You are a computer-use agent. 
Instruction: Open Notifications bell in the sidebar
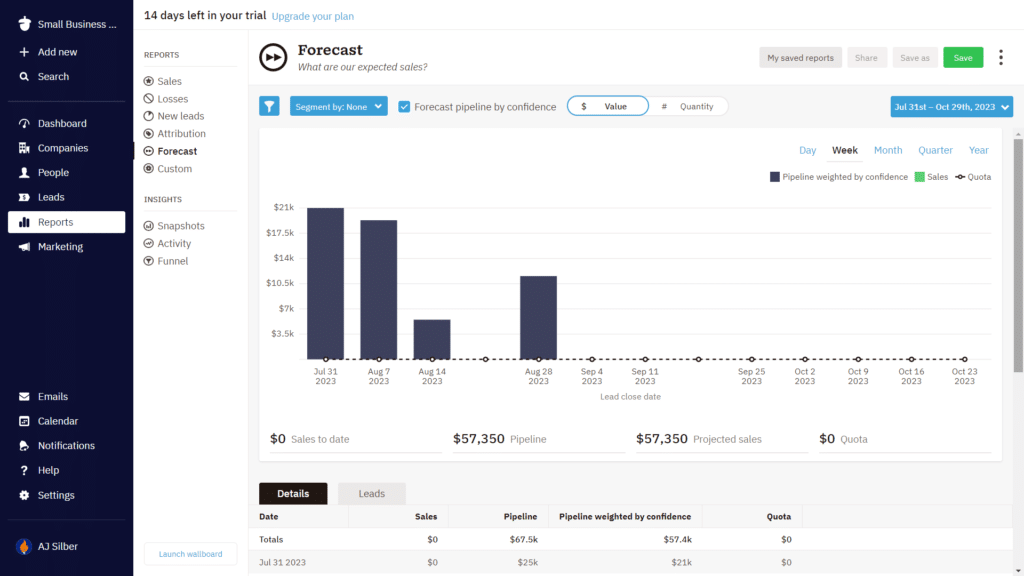click(24, 446)
